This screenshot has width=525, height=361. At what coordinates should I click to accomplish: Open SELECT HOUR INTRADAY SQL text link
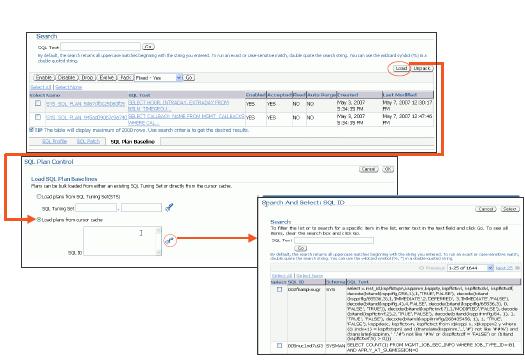178,105
